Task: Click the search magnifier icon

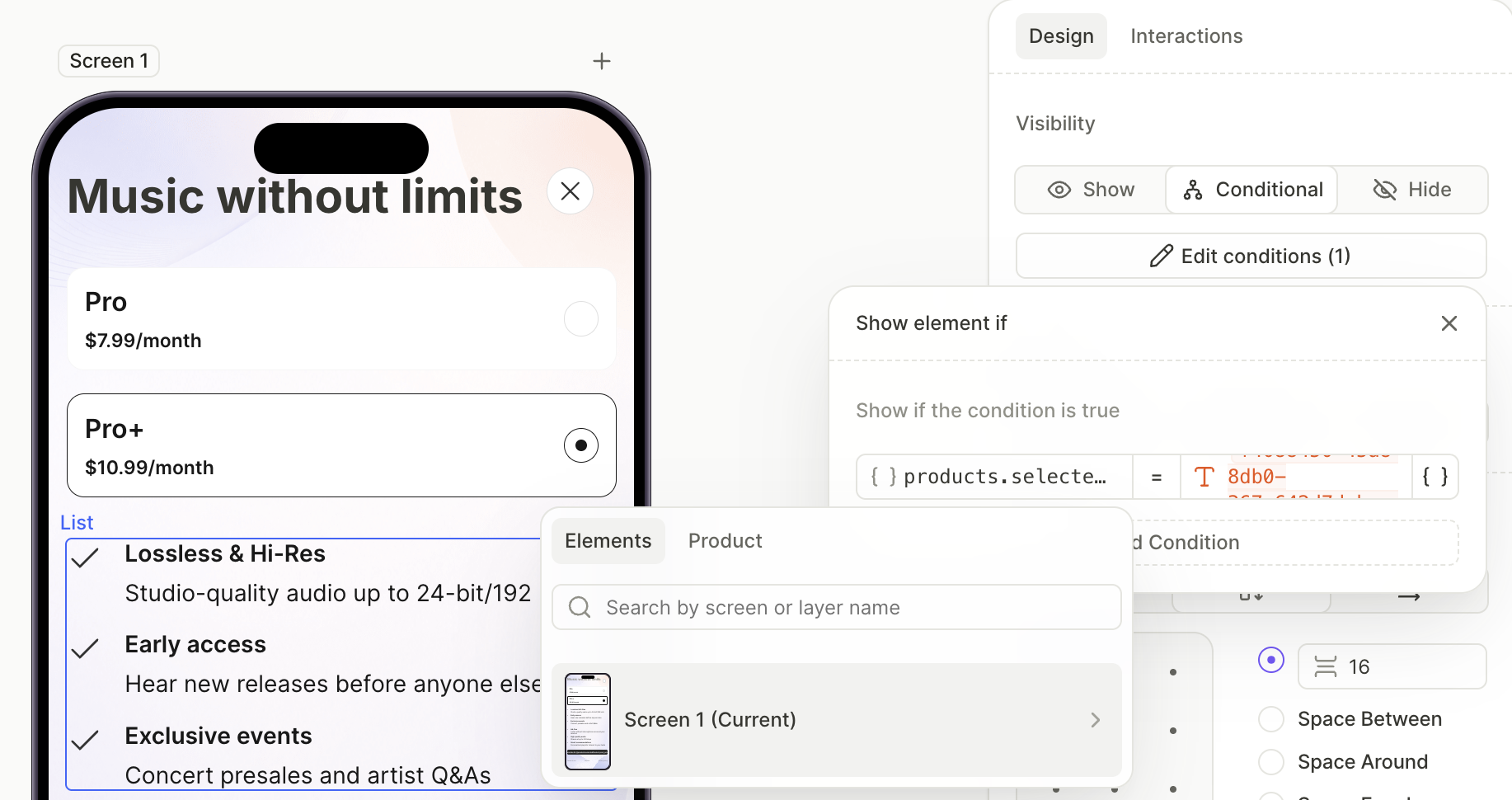Action: pyautogui.click(x=580, y=608)
